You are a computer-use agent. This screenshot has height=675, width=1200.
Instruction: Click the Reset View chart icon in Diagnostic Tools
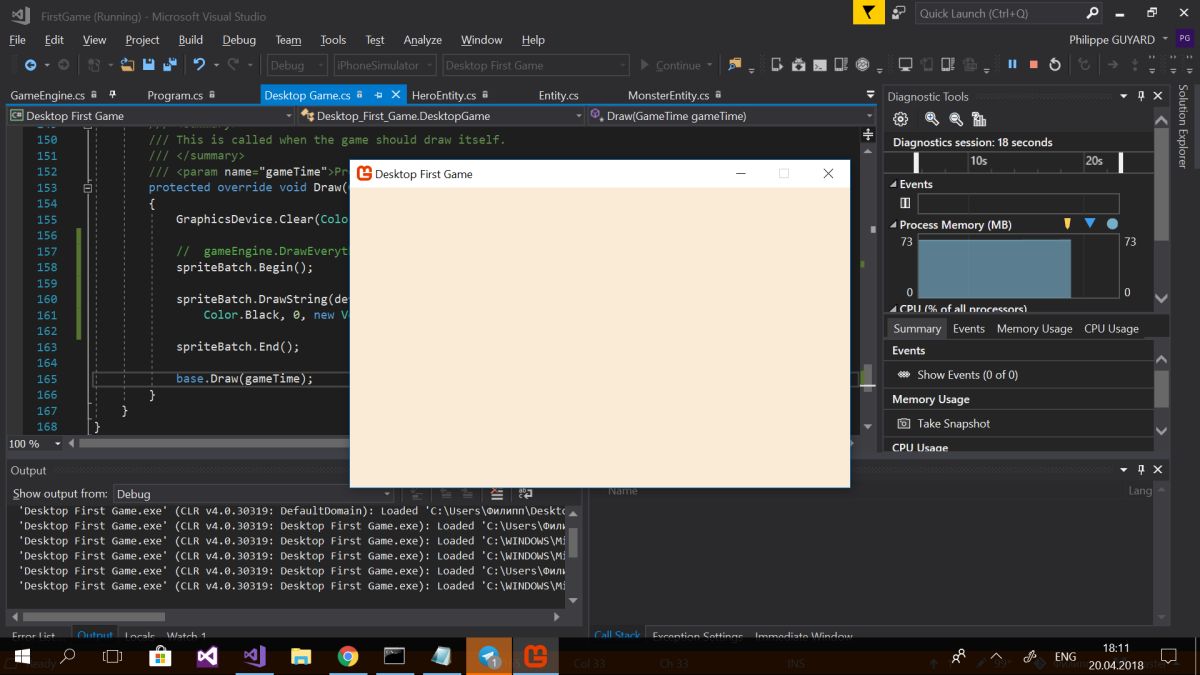point(979,119)
